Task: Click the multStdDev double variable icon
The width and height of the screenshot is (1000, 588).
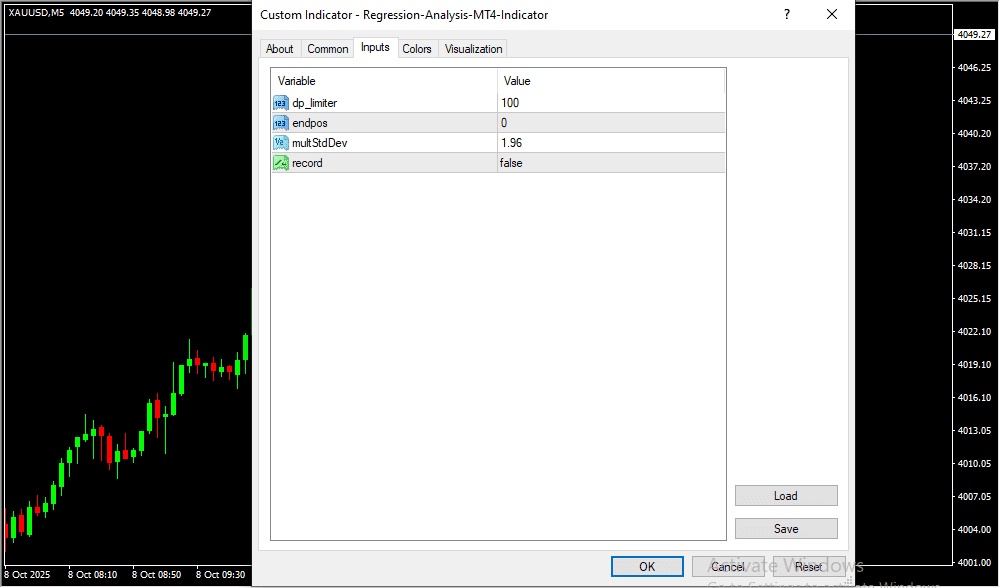Action: pos(280,143)
